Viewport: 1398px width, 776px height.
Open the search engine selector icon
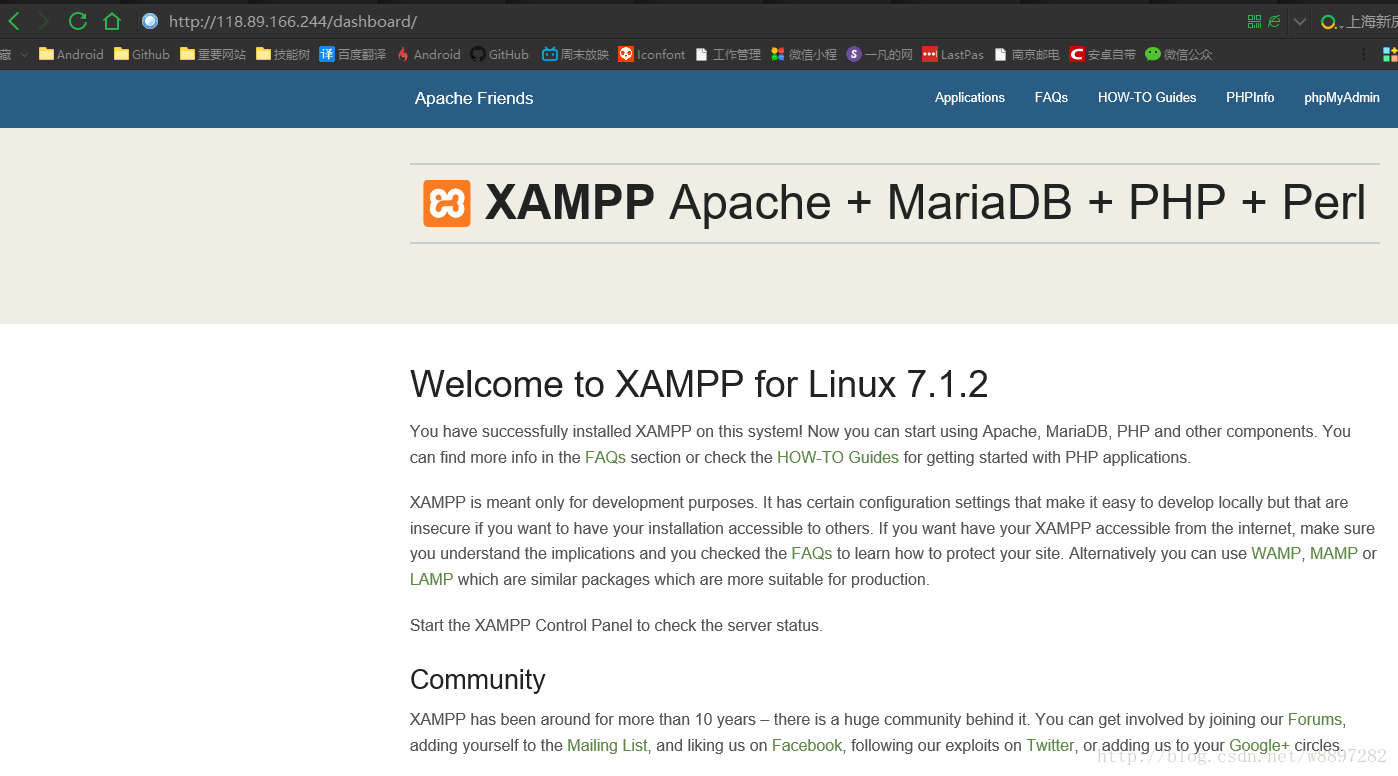[1329, 22]
